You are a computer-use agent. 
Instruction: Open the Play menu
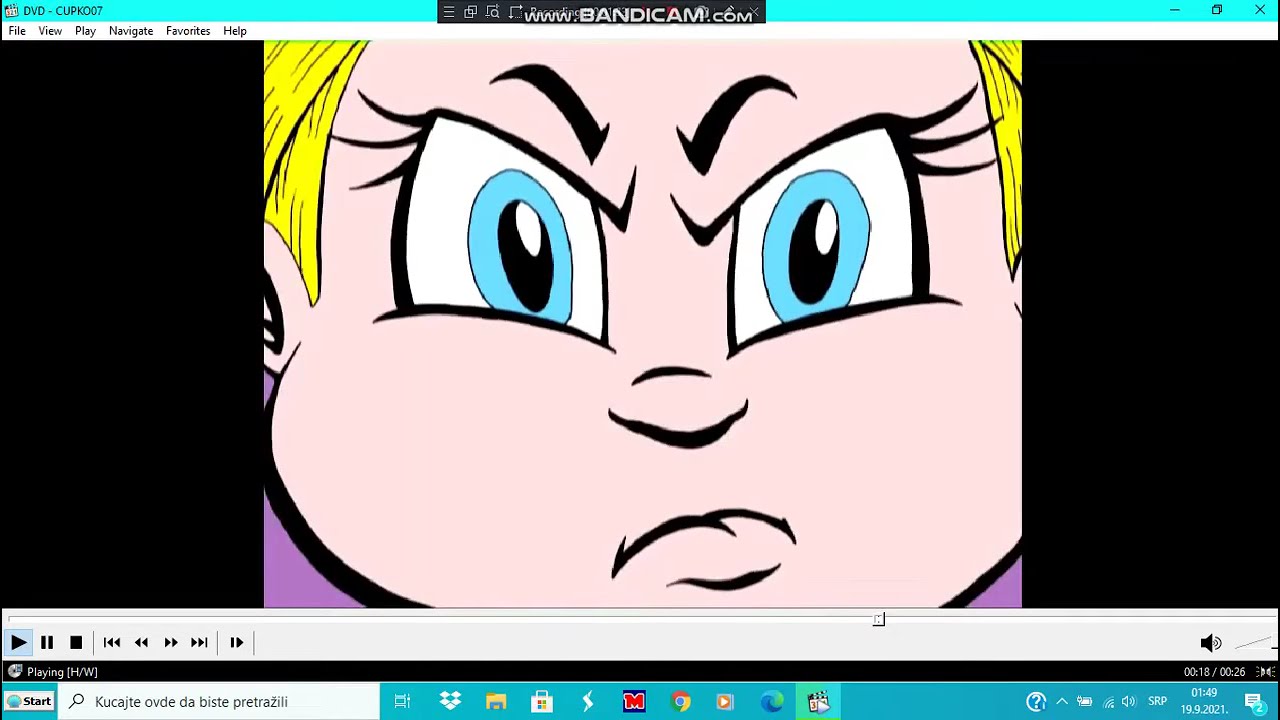tap(85, 31)
